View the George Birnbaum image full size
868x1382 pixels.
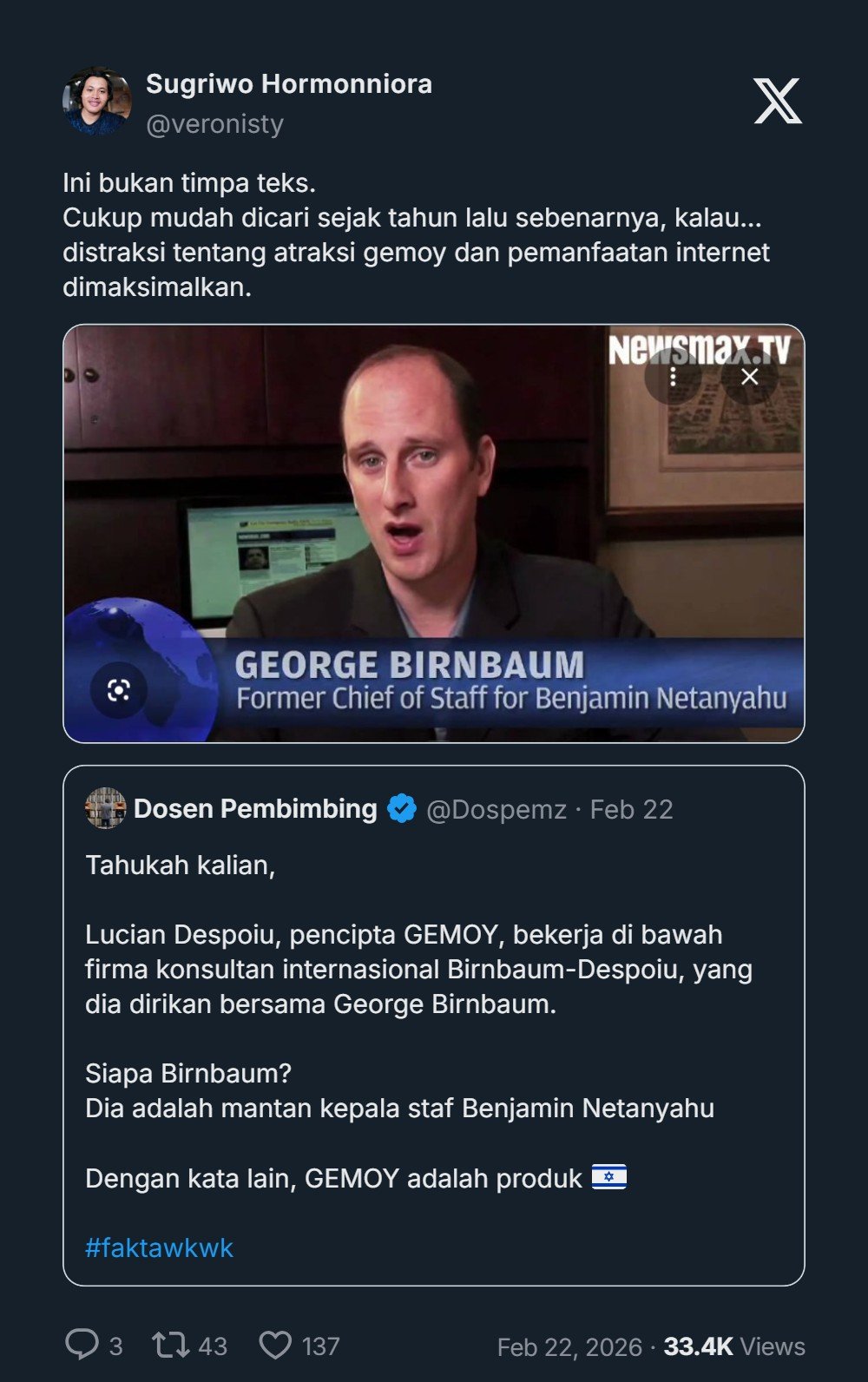tap(434, 534)
